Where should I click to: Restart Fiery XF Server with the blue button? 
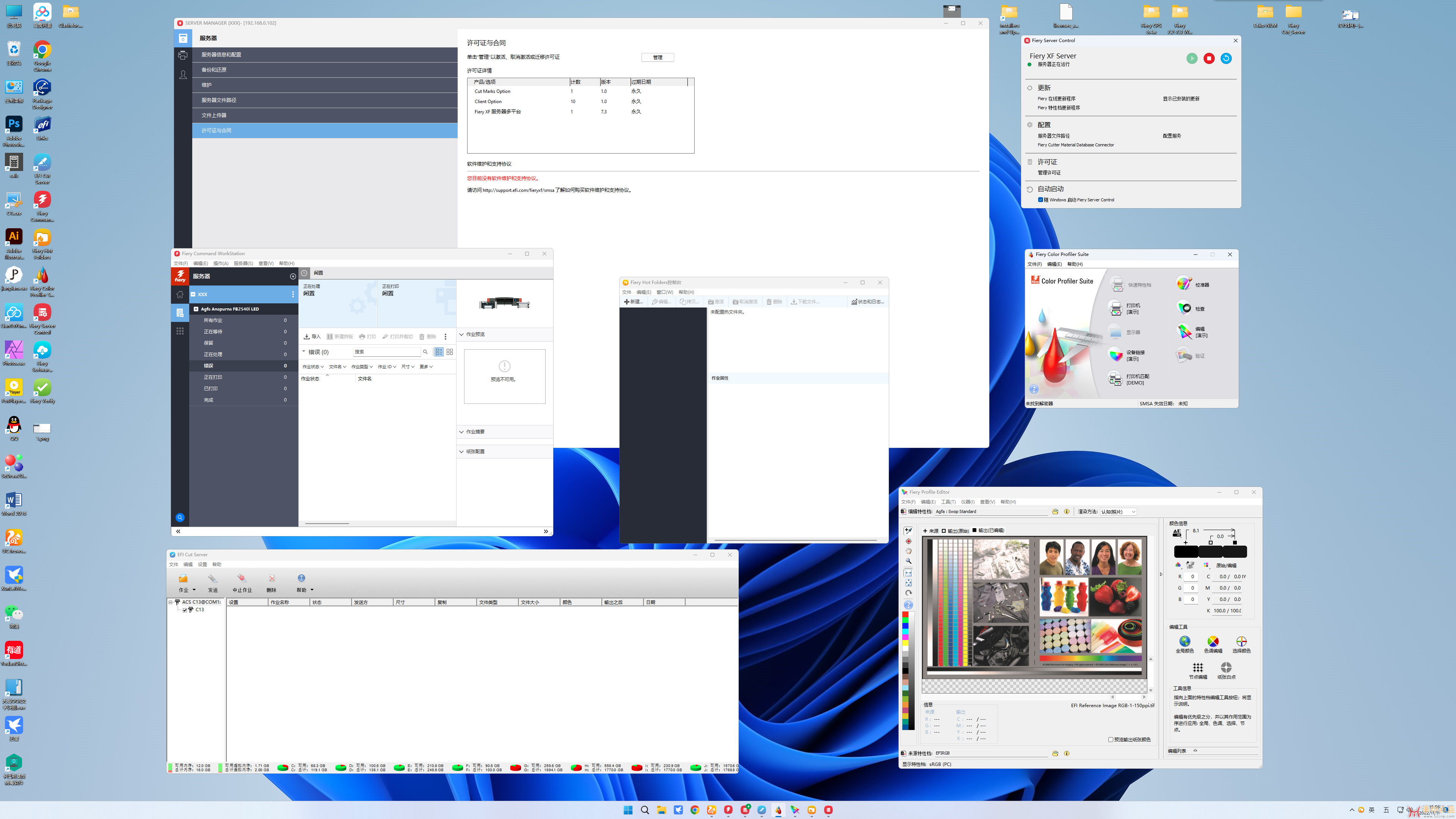(1226, 58)
